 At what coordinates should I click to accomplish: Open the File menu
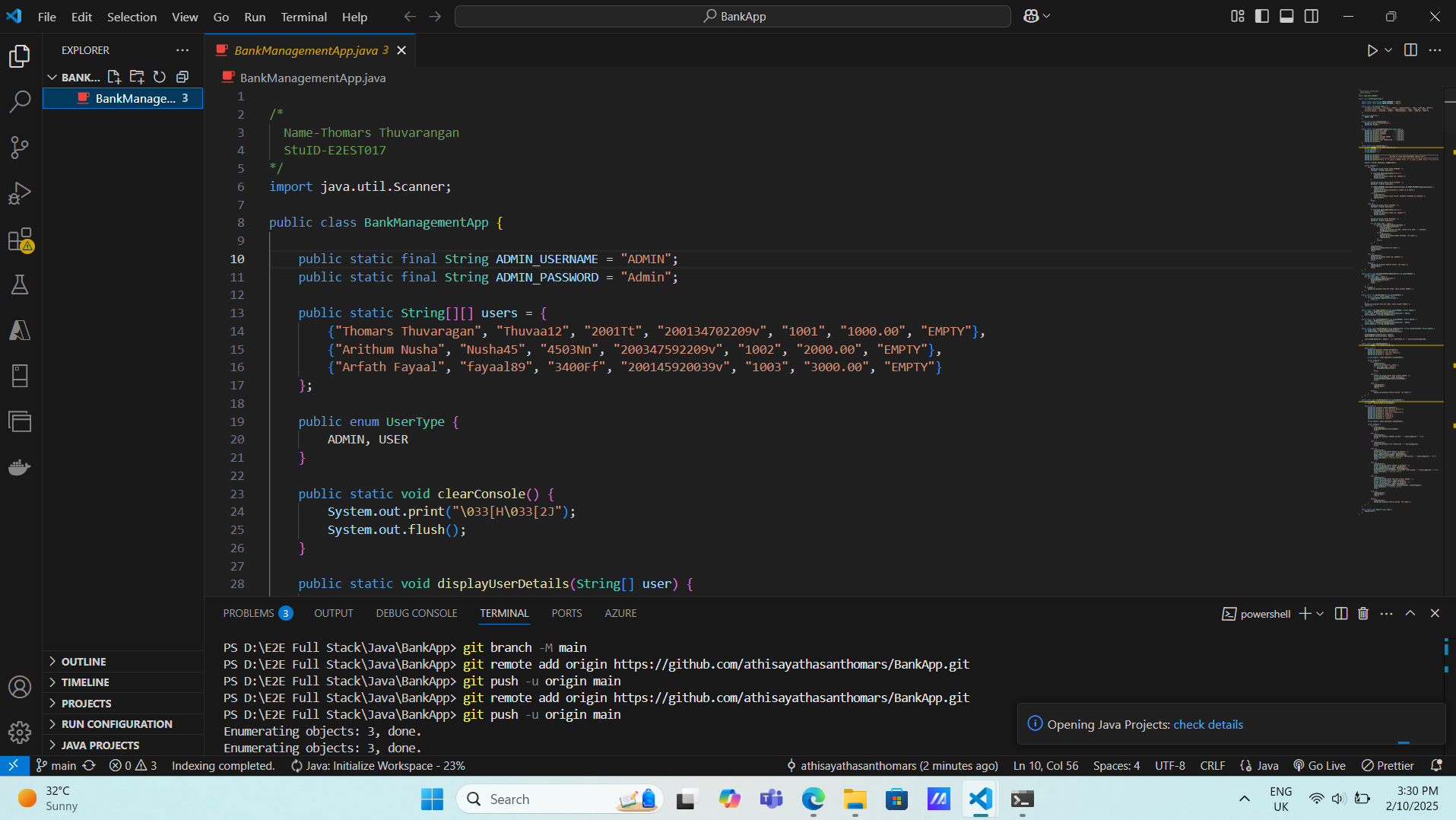[x=47, y=17]
